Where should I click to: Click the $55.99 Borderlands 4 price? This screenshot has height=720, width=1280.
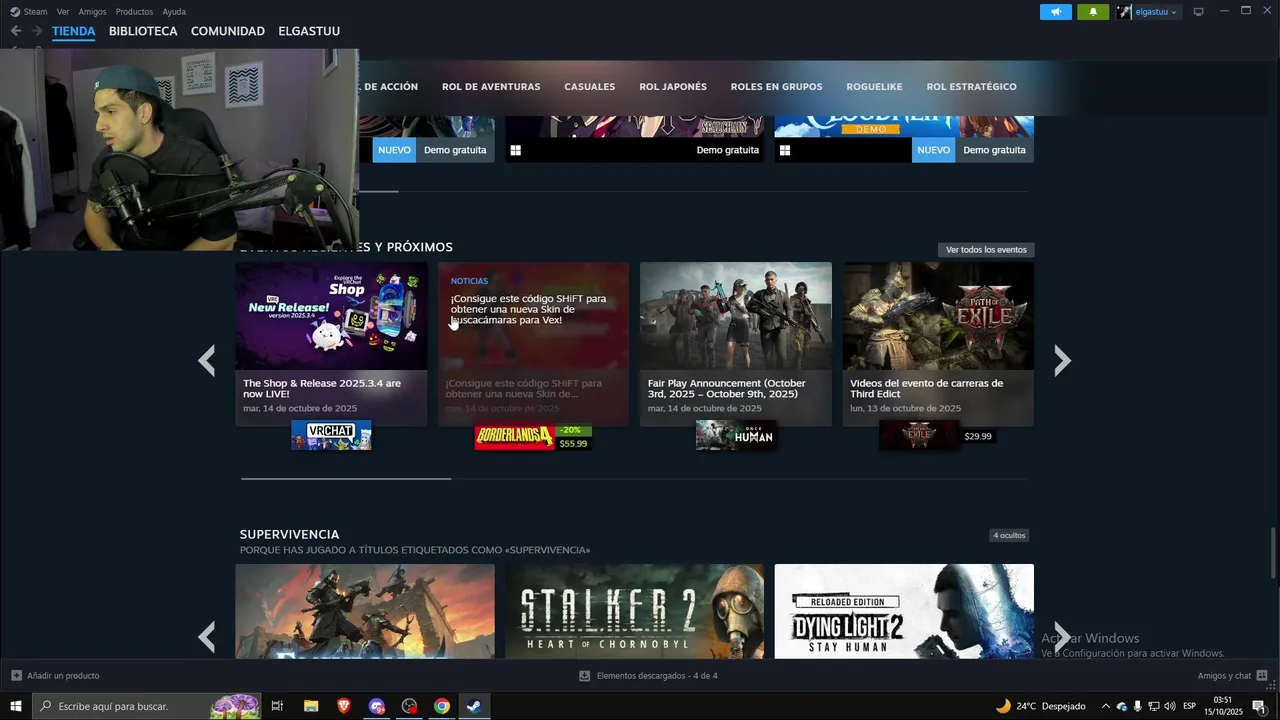point(573,443)
